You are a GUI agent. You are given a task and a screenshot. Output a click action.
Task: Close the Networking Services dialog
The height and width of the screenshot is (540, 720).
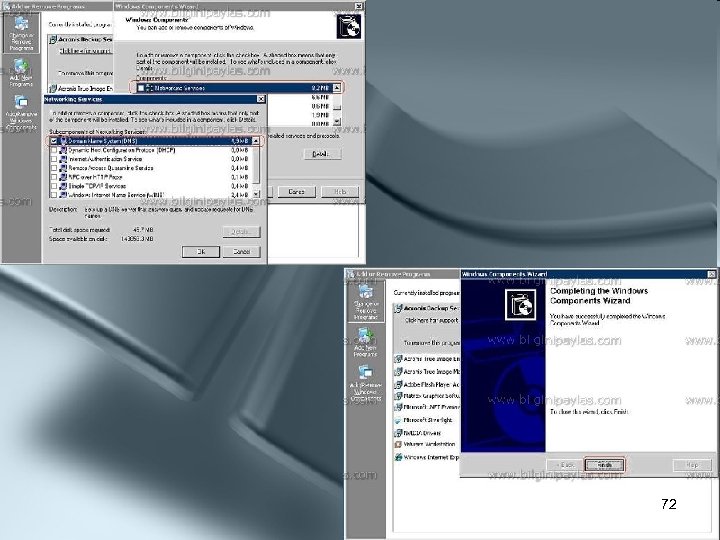[x=261, y=99]
